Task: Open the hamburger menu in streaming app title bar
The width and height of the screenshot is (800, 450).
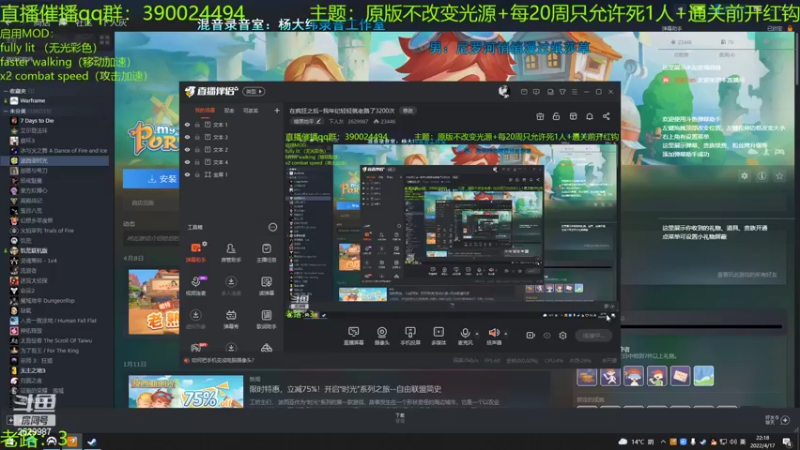Action: [x=574, y=92]
